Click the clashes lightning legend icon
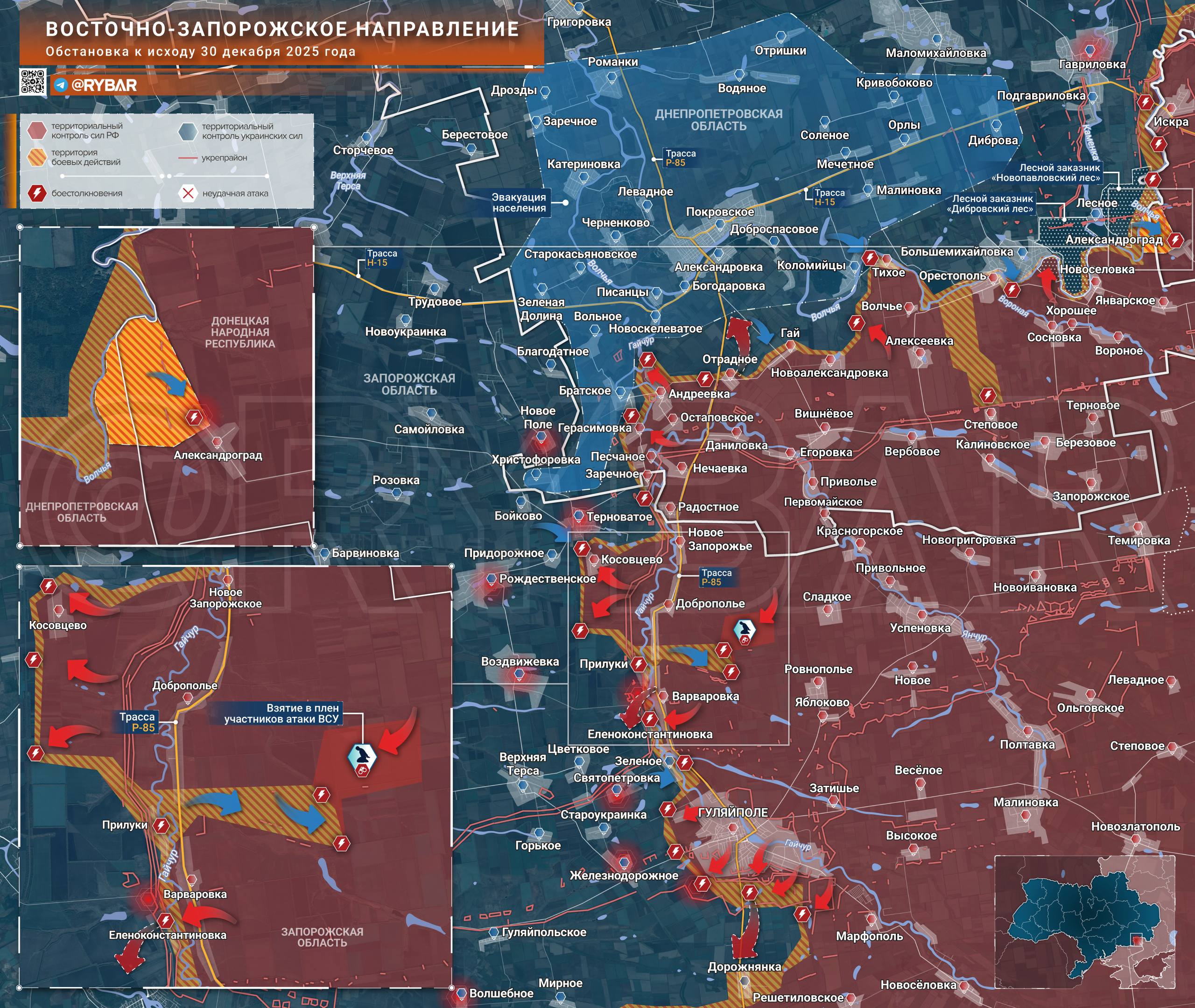This screenshot has width=1195, height=1008. [36, 193]
